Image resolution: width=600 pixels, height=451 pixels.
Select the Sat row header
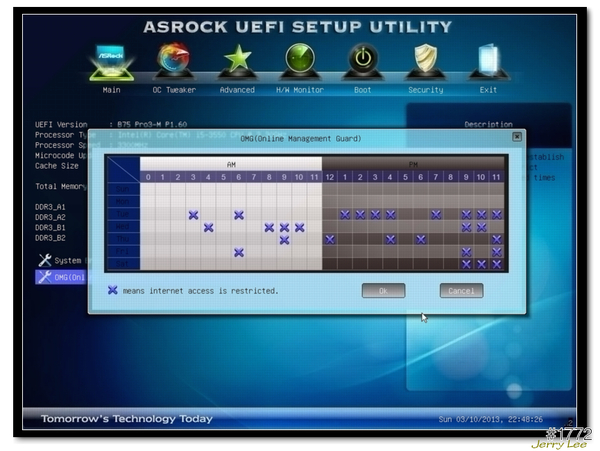123,264
